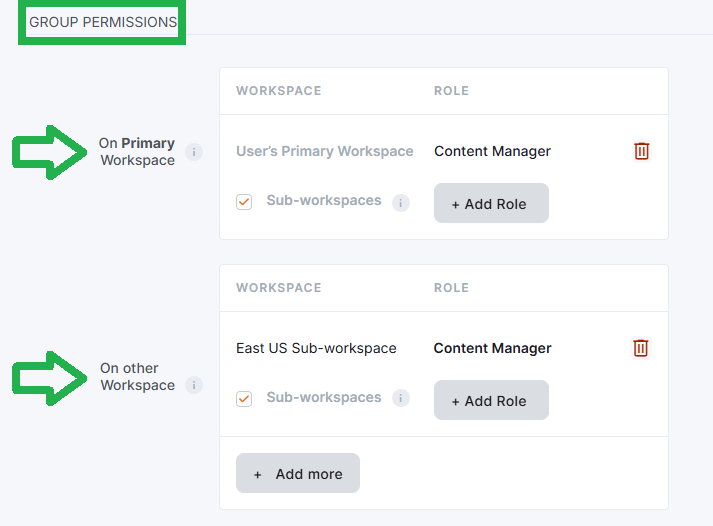Delete Content Manager role for East US Sub-workspace
Viewport: 713px width, 526px height.
(641, 348)
